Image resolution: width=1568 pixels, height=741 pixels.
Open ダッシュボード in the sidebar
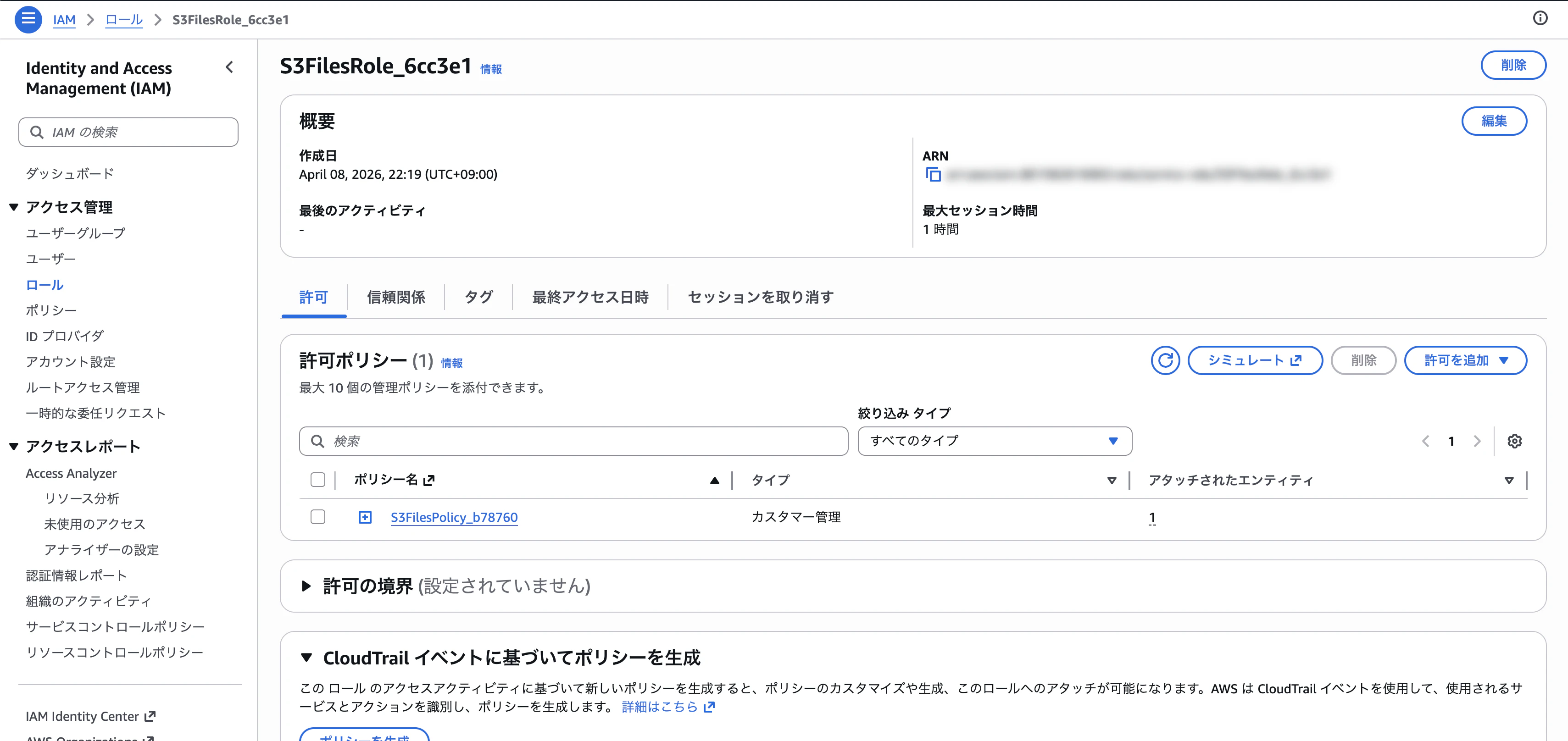point(70,174)
